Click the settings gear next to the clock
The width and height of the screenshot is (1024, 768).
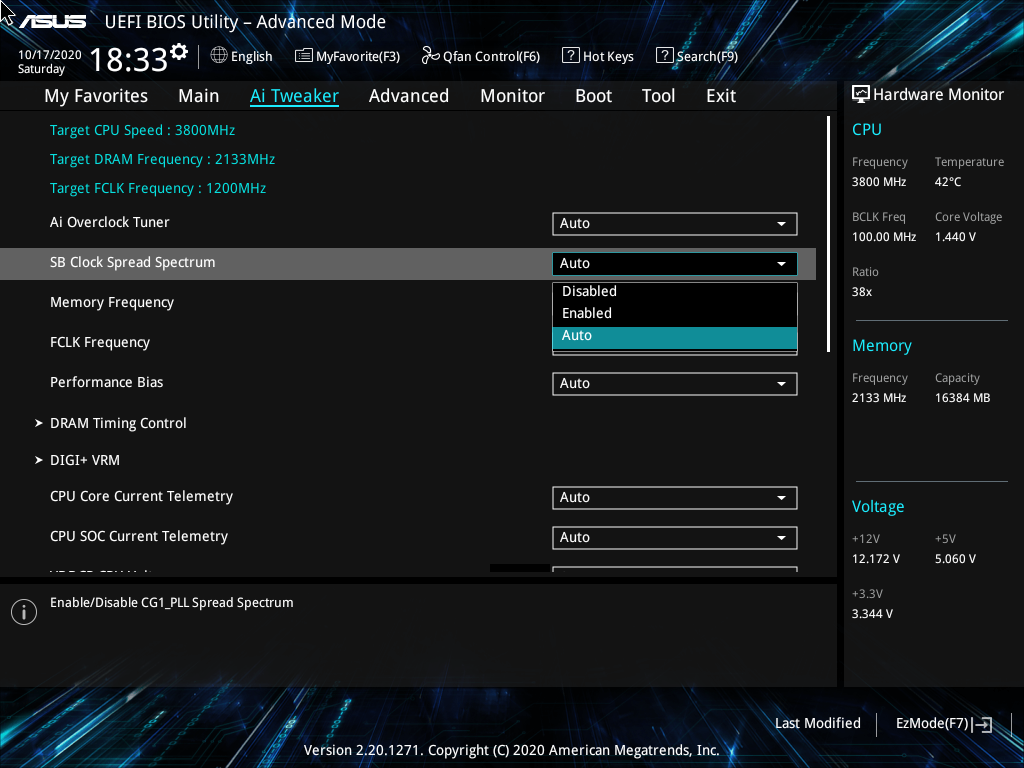179,52
